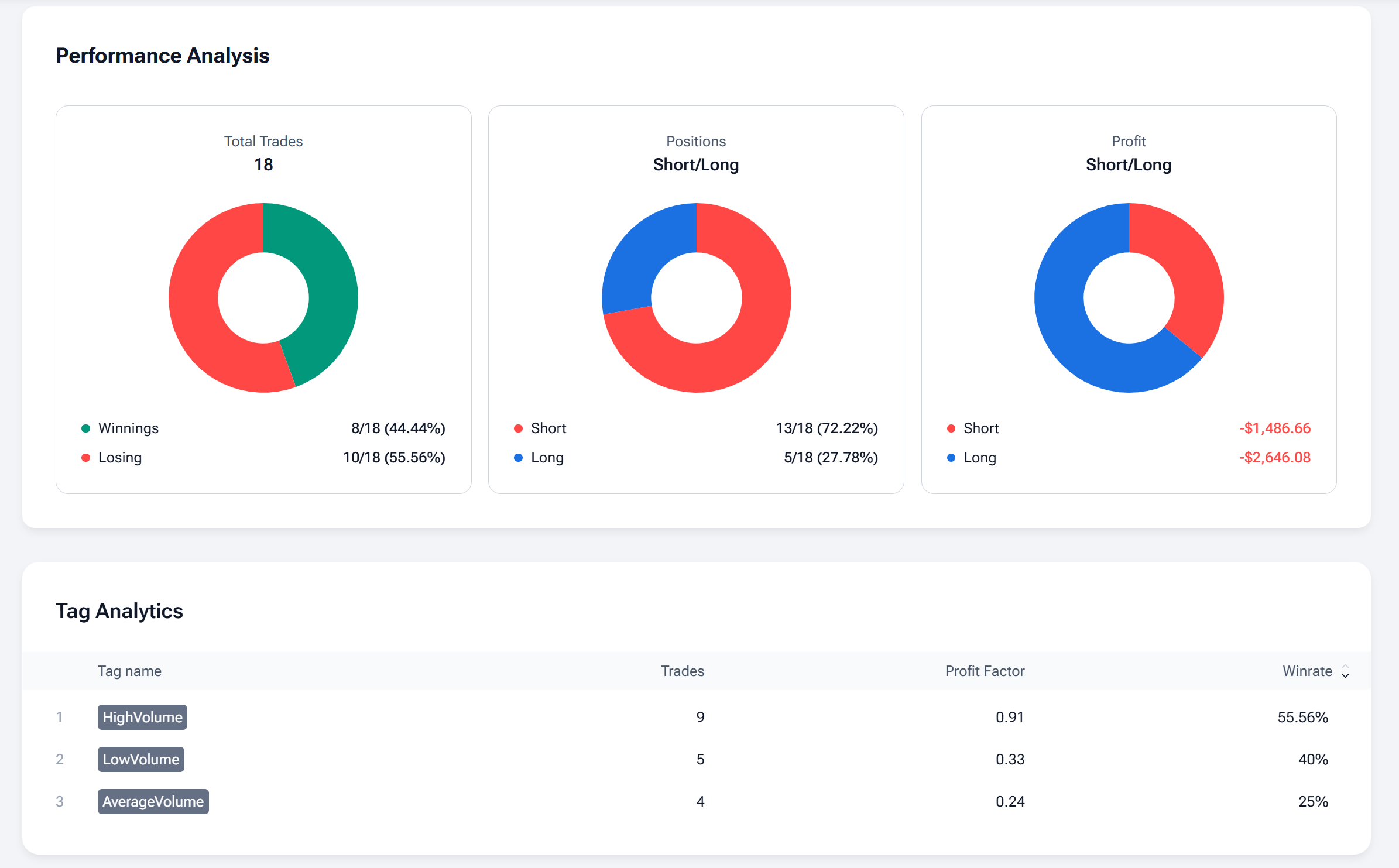Click the -$1,486.66 short profit value
The height and width of the screenshot is (868, 1399).
1275,428
